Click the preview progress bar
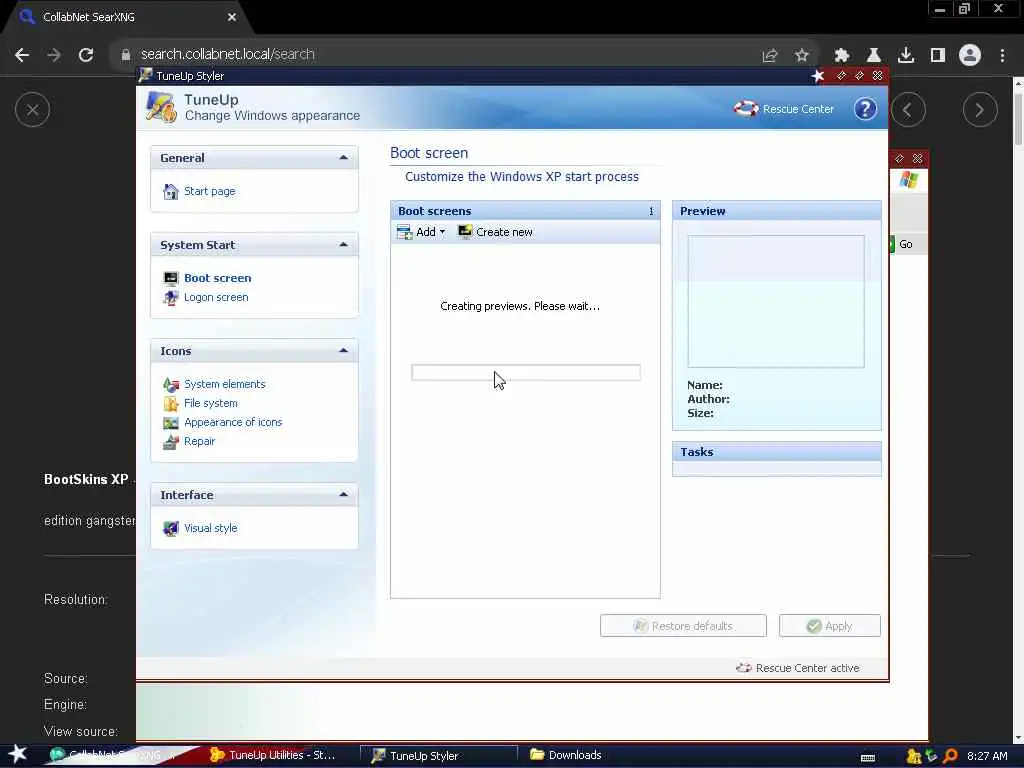Screen dimensions: 1024x768 (526, 372)
